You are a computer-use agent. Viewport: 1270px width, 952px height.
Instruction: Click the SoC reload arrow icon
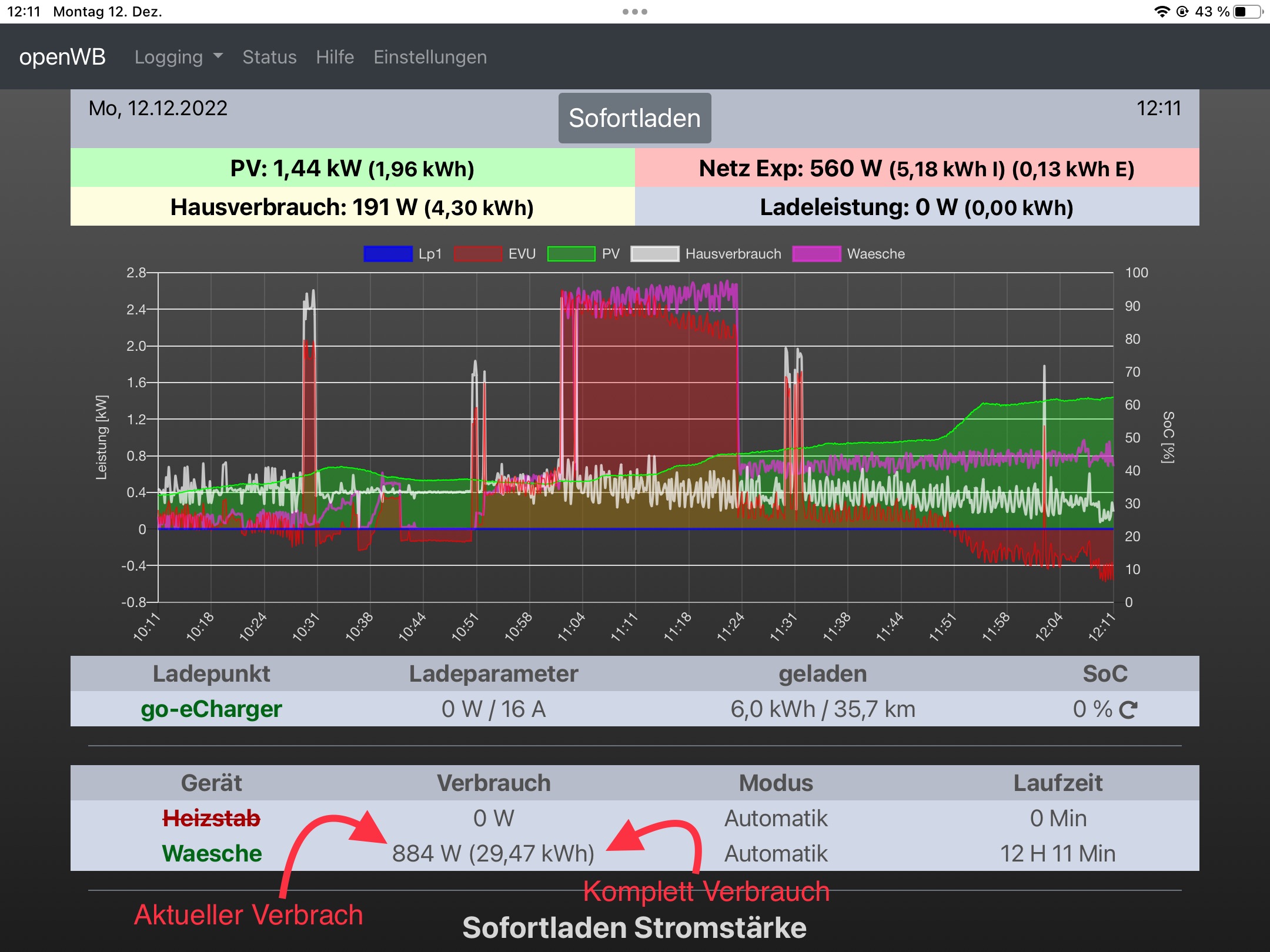[1128, 710]
